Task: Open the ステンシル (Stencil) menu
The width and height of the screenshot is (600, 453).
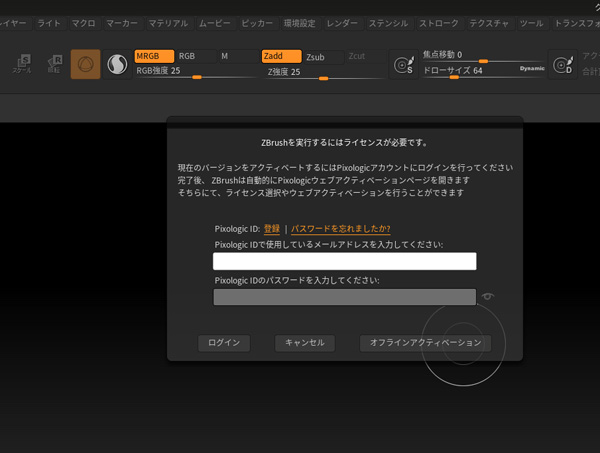Action: tap(388, 23)
